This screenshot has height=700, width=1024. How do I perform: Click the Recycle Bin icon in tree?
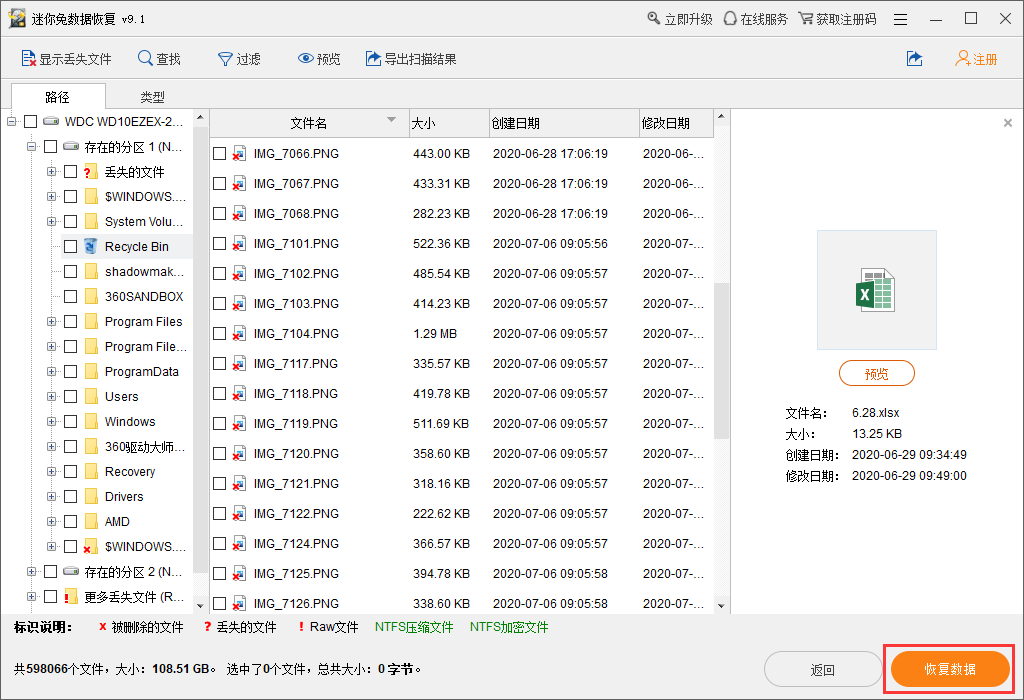91,246
